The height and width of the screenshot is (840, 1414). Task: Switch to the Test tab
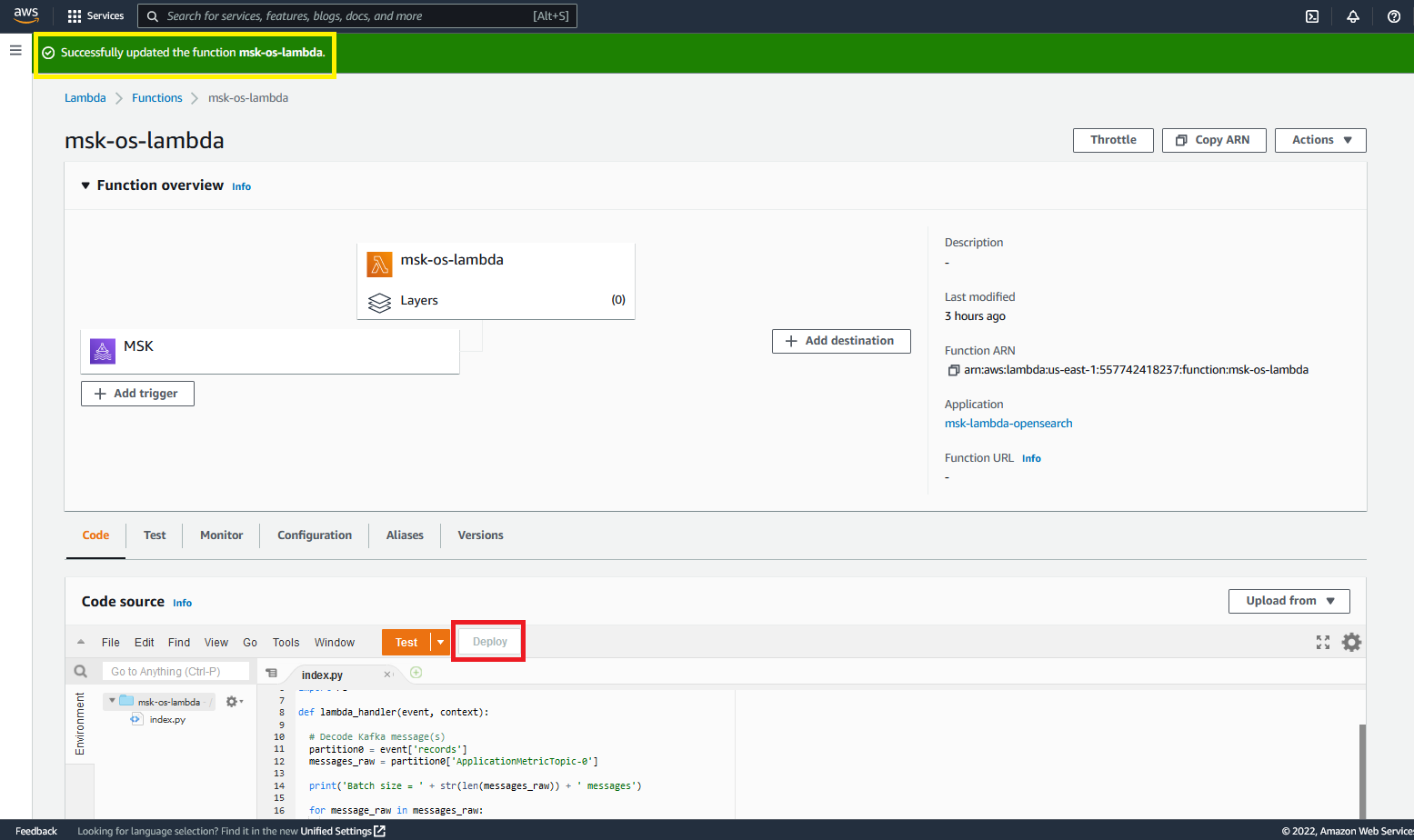[x=155, y=535]
